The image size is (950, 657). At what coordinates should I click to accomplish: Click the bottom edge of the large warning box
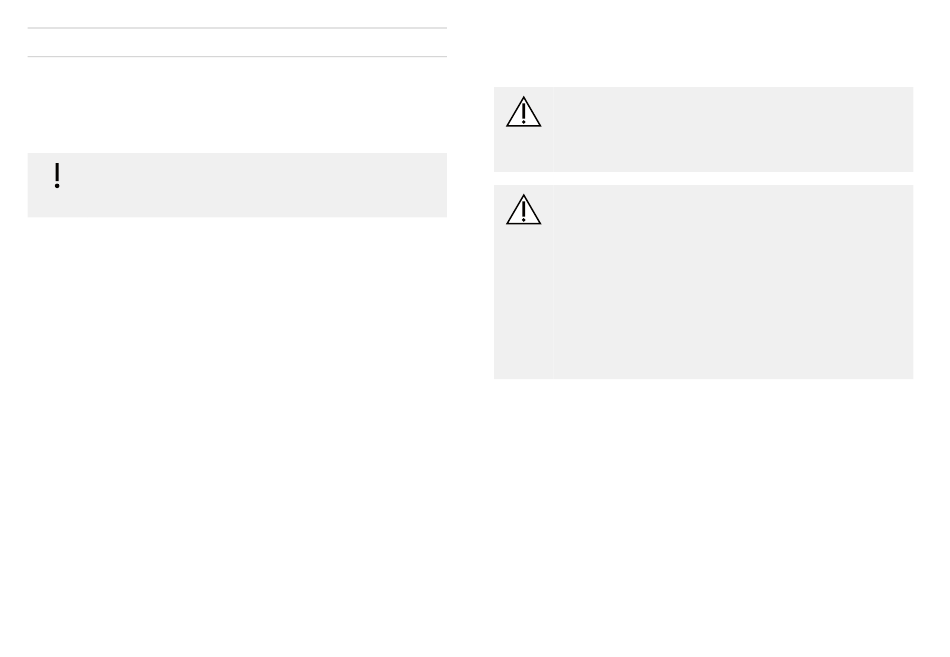(703, 378)
